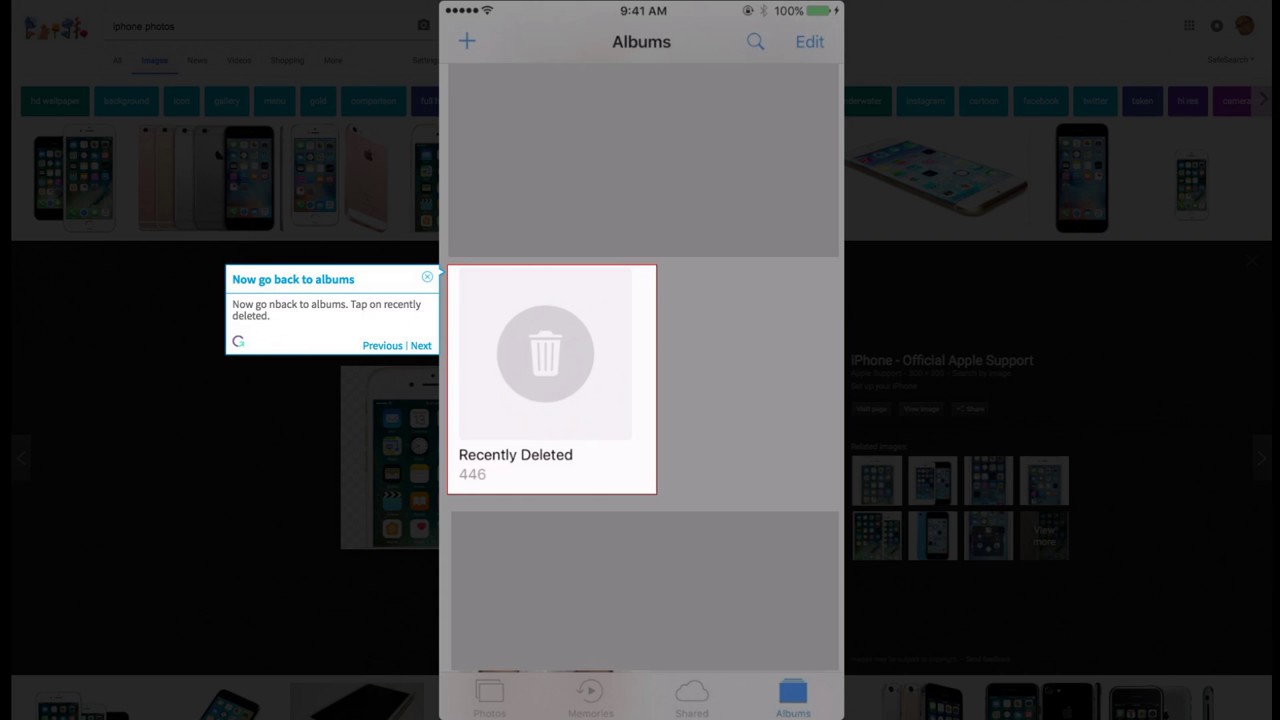This screenshot has height=720, width=1280.
Task: Select the 'twitter' filter chip
Action: 1095,101
